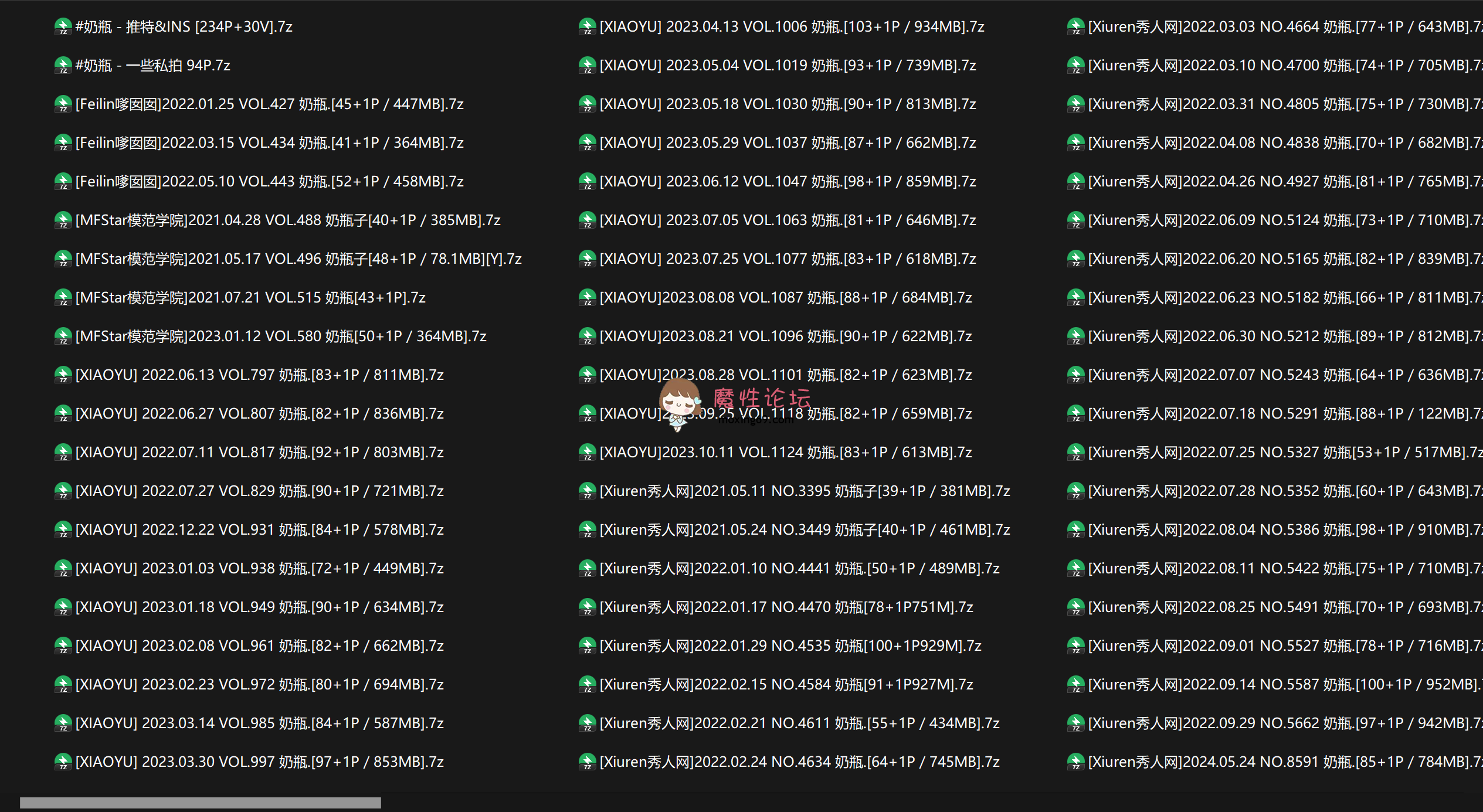Select the icon next to XIAOYU VOL.1006
This screenshot has width=1483, height=812.
(587, 27)
